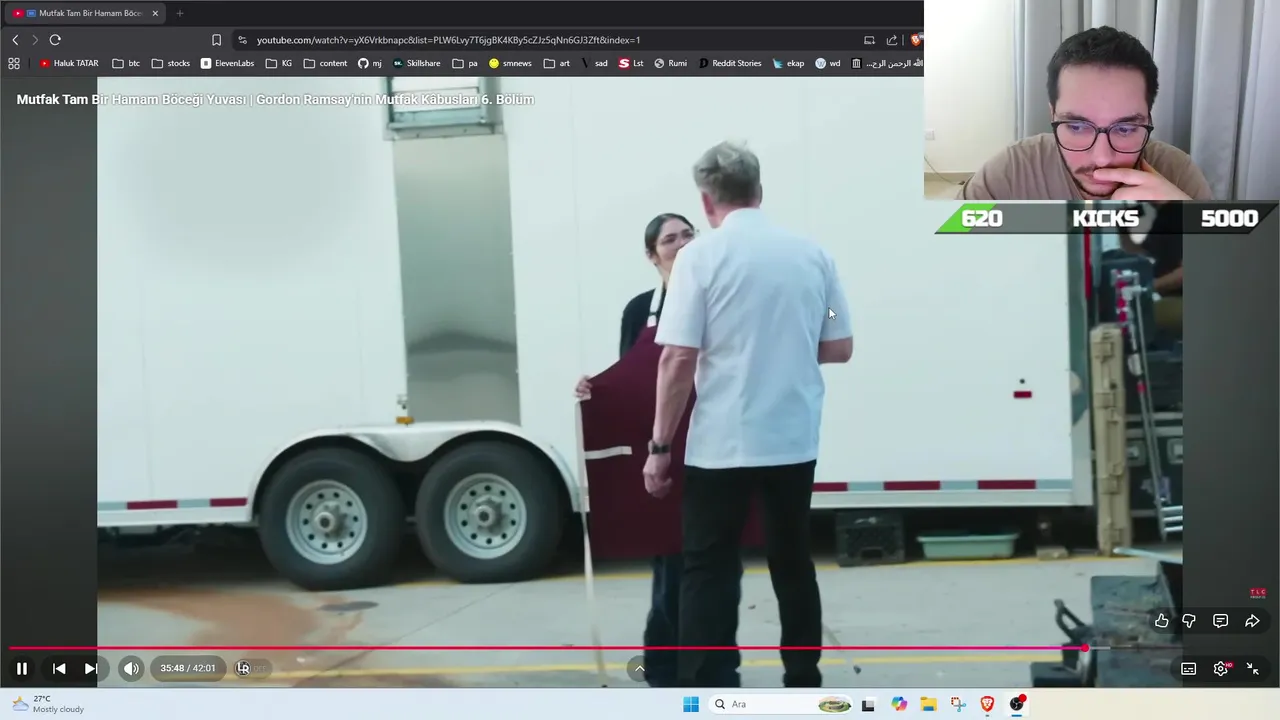This screenshot has height=720, width=1280.
Task: Open weather widget showing 27°C
Action: coord(48,704)
